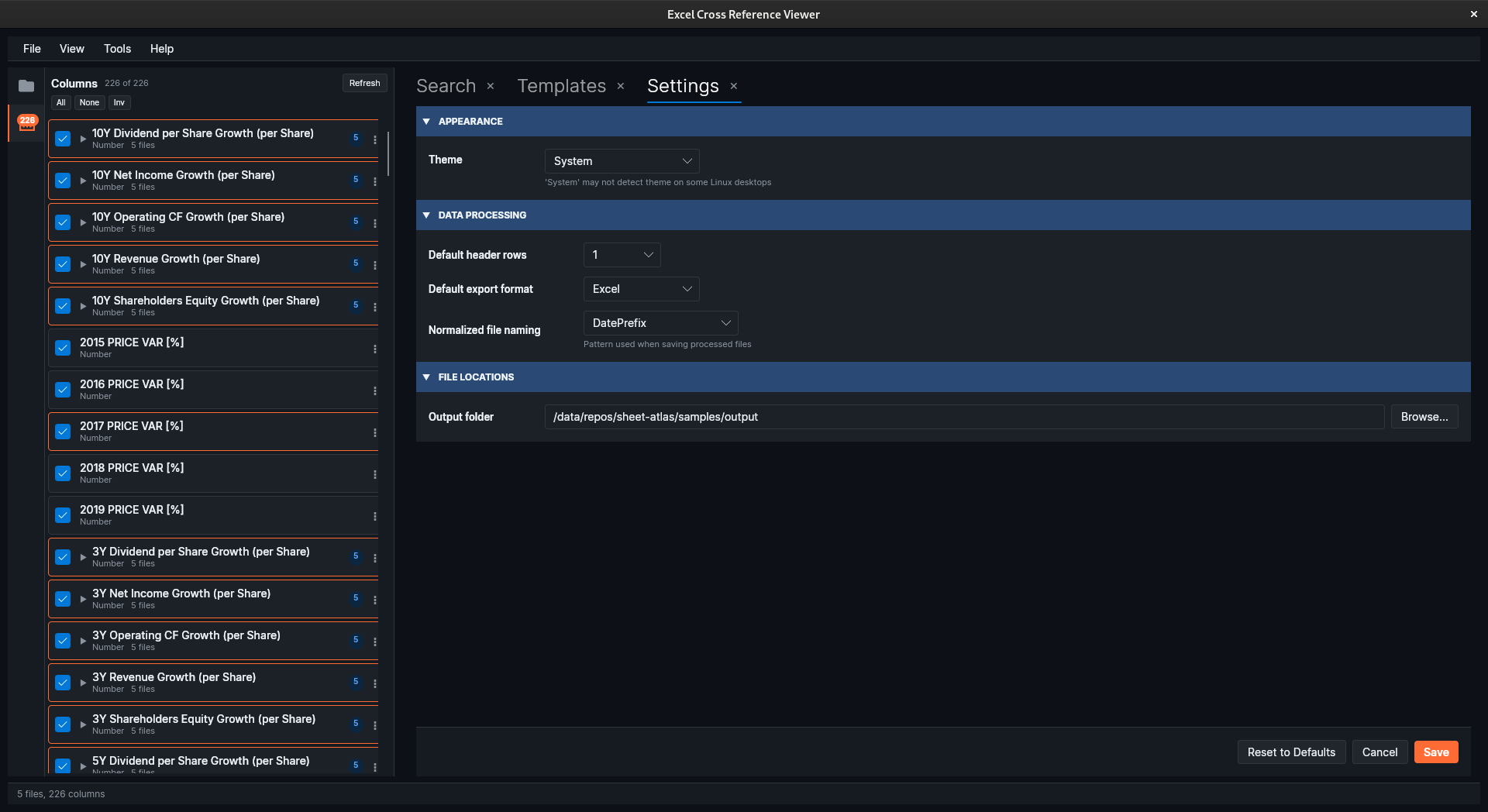Open the Default export format dropdown
Image resolution: width=1488 pixels, height=812 pixels.
(x=641, y=289)
